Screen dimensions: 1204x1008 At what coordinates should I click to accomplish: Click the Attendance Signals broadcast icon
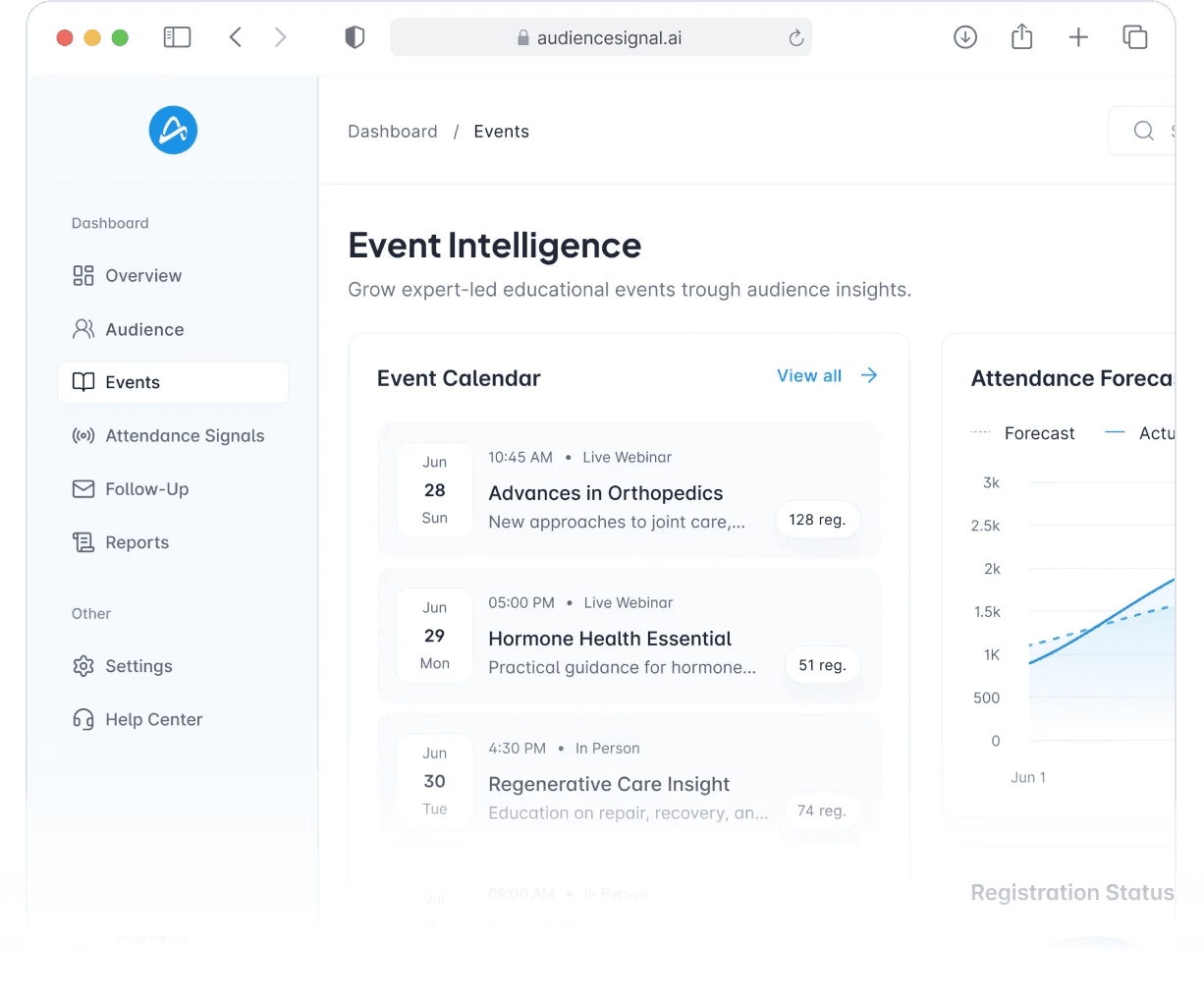(83, 435)
